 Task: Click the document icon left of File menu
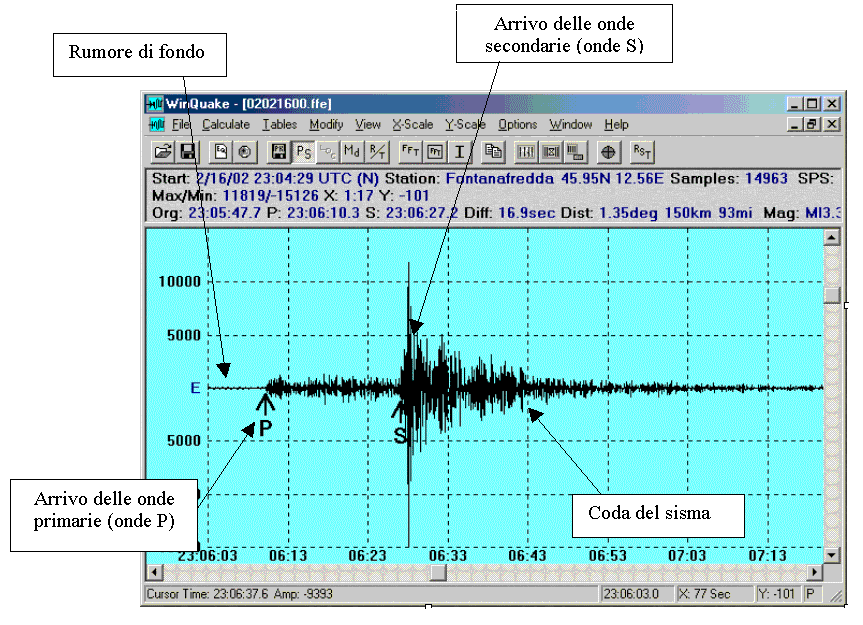coord(157,125)
